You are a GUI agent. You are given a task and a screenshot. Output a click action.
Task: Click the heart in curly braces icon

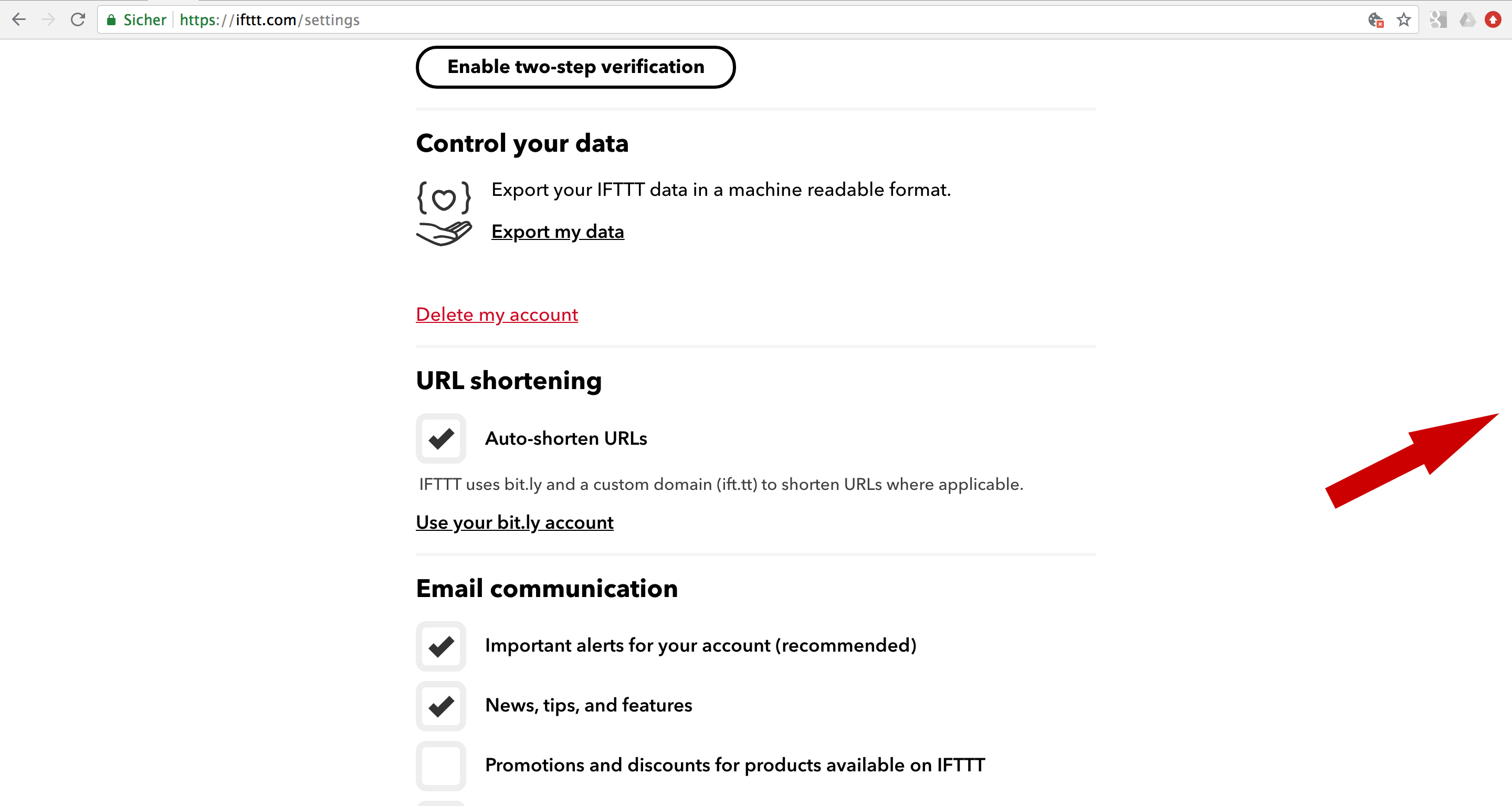[x=444, y=197]
